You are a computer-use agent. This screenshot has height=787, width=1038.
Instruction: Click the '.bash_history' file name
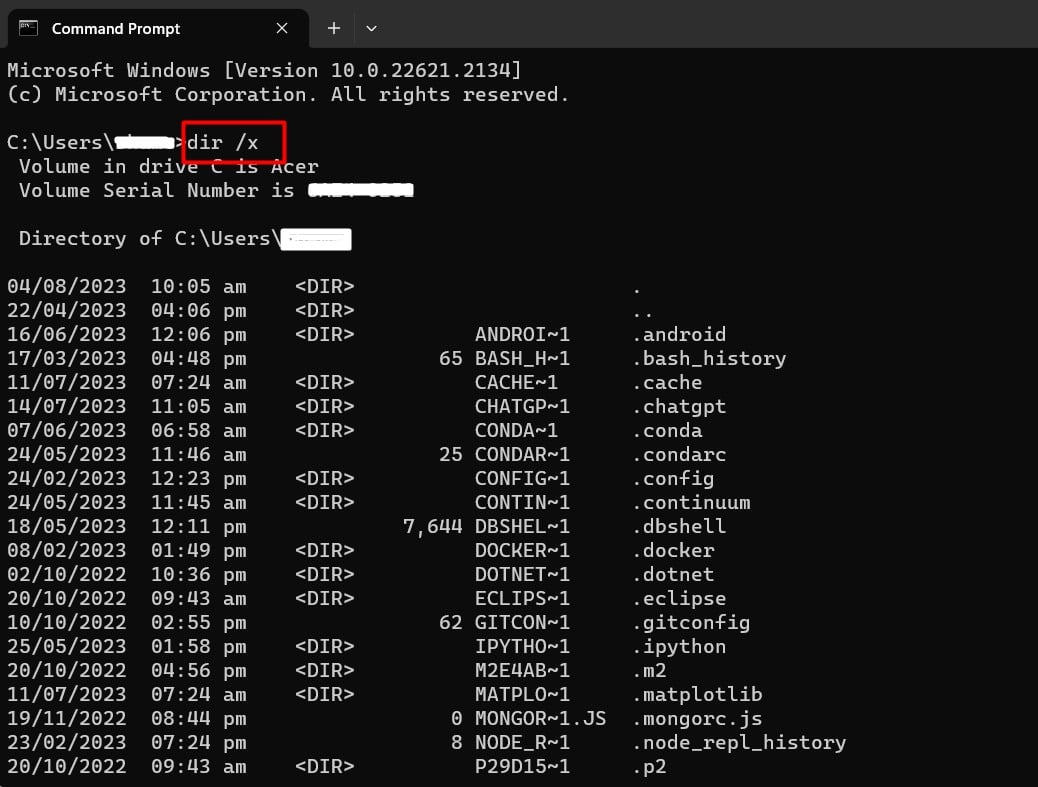[x=709, y=358]
